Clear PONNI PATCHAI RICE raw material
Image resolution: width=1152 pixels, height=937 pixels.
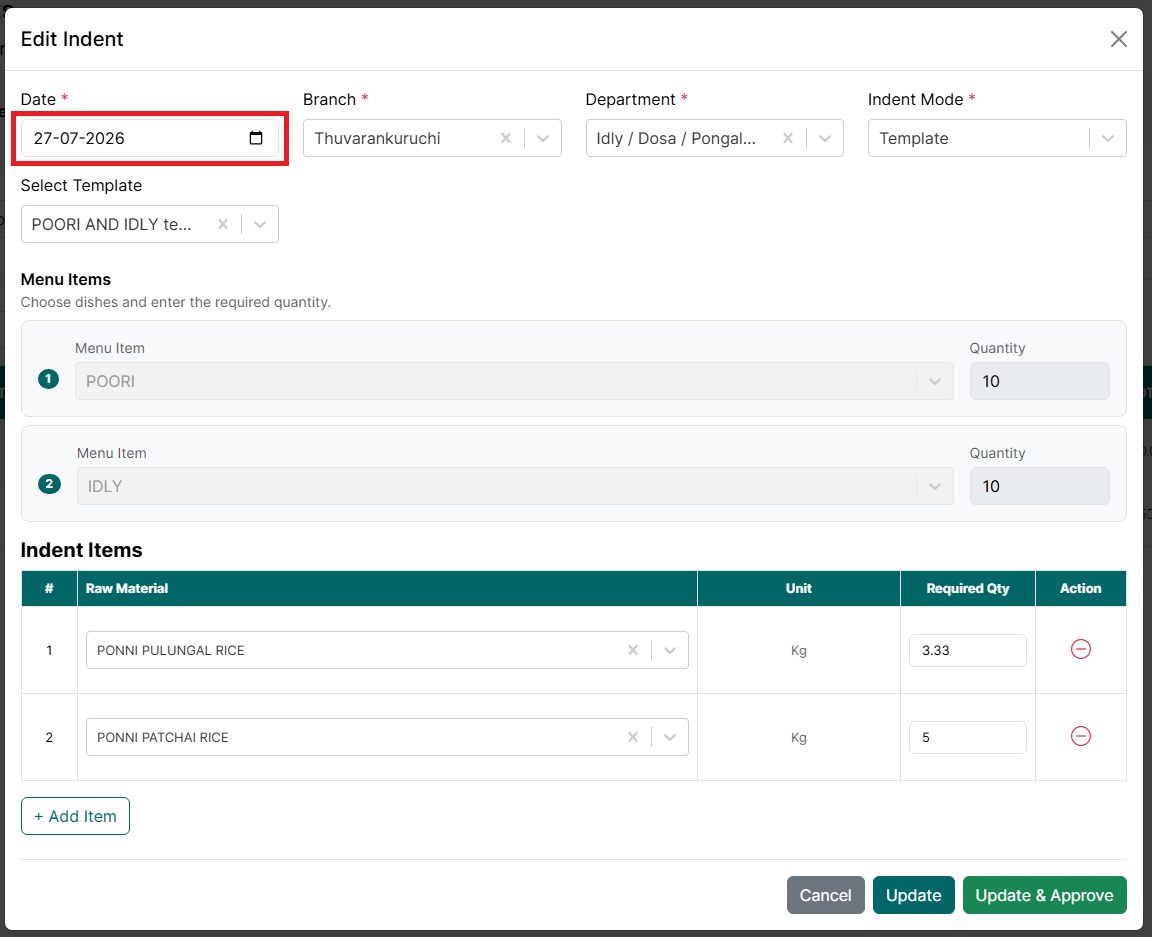click(x=633, y=737)
